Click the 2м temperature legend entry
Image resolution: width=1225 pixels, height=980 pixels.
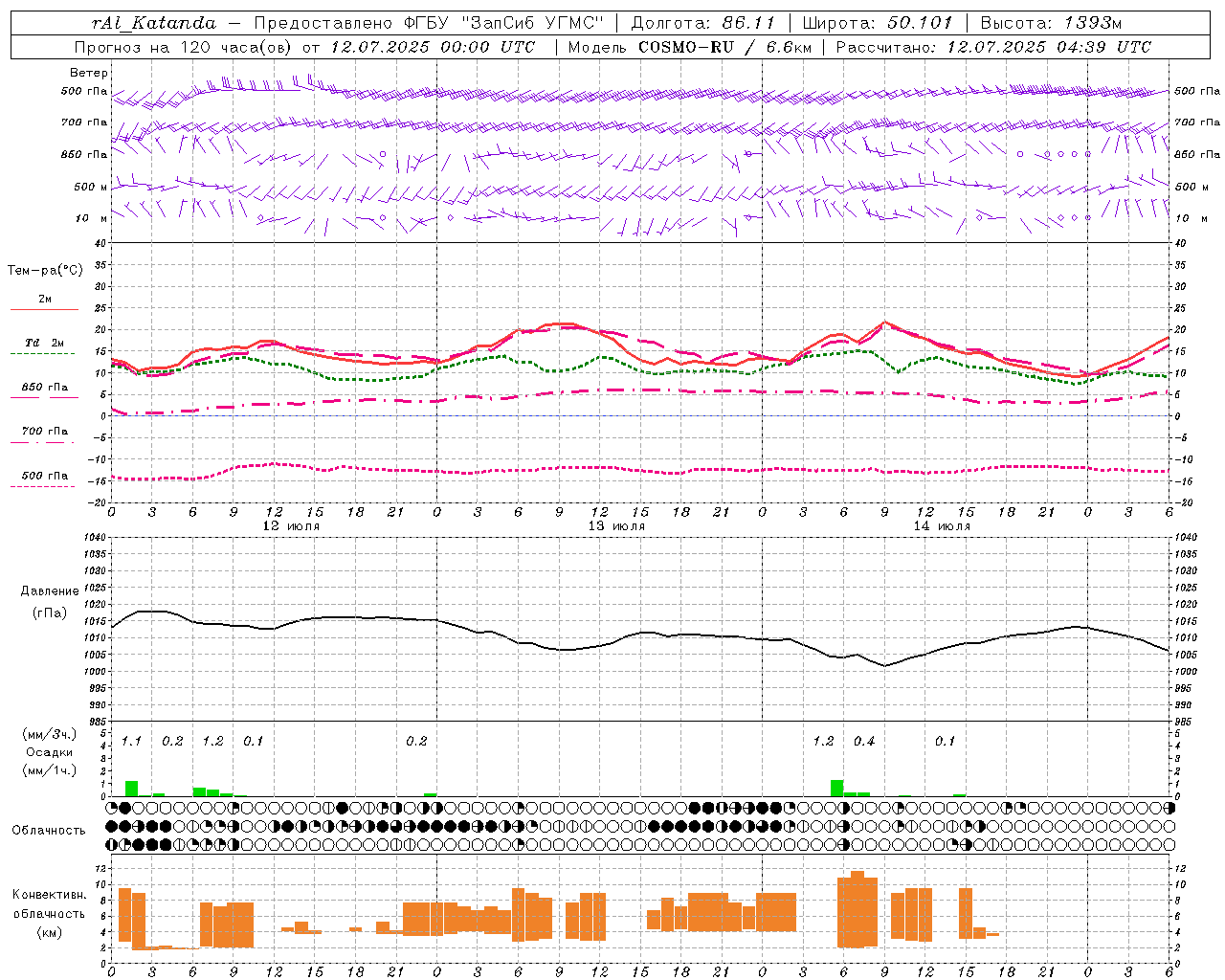45,299
